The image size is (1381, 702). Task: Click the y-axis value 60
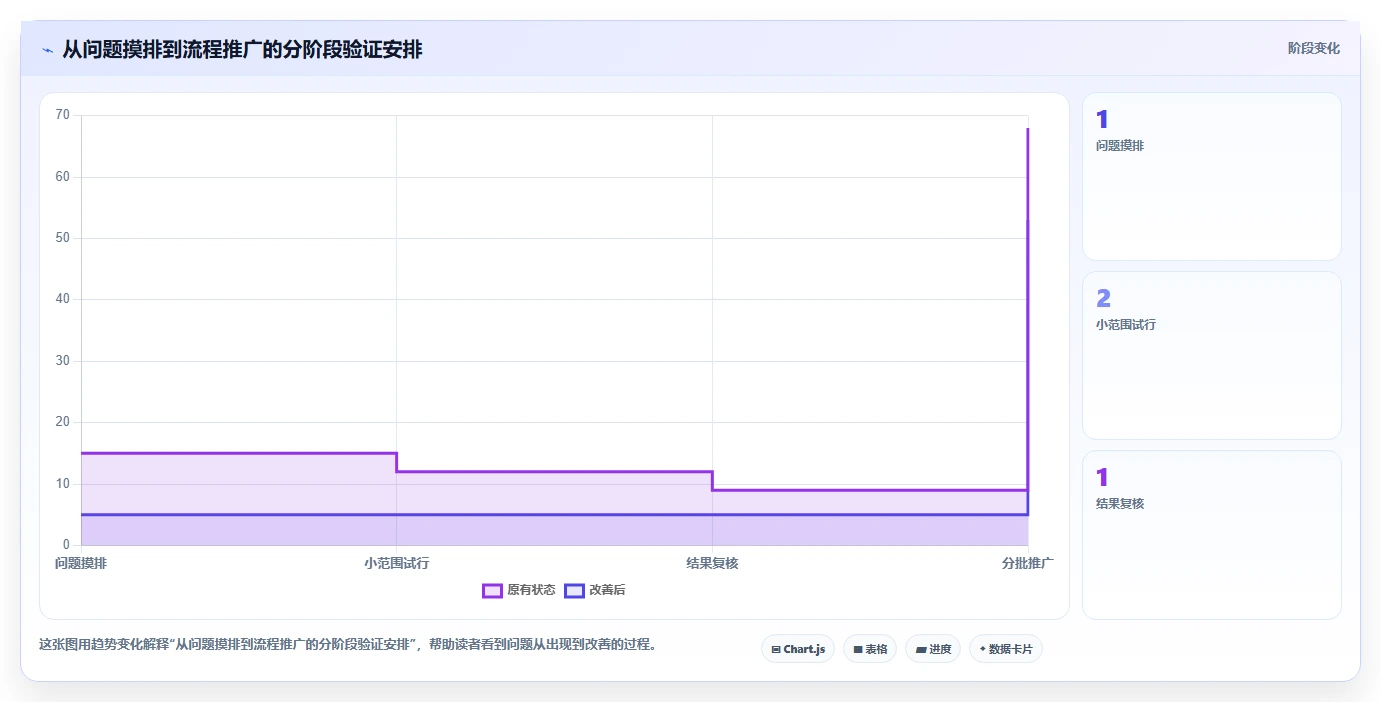63,177
